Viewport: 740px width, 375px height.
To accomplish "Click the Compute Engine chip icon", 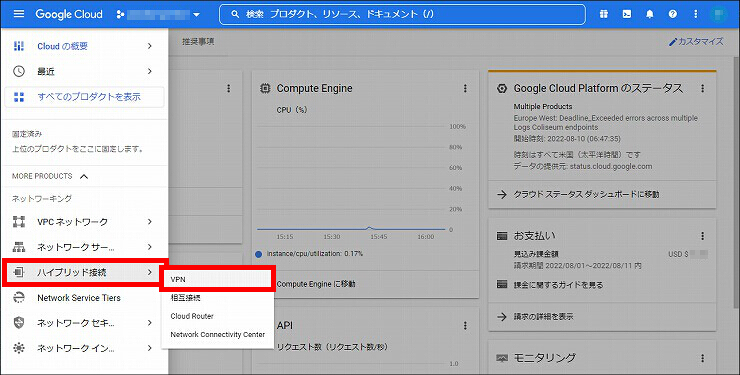I will [x=265, y=88].
